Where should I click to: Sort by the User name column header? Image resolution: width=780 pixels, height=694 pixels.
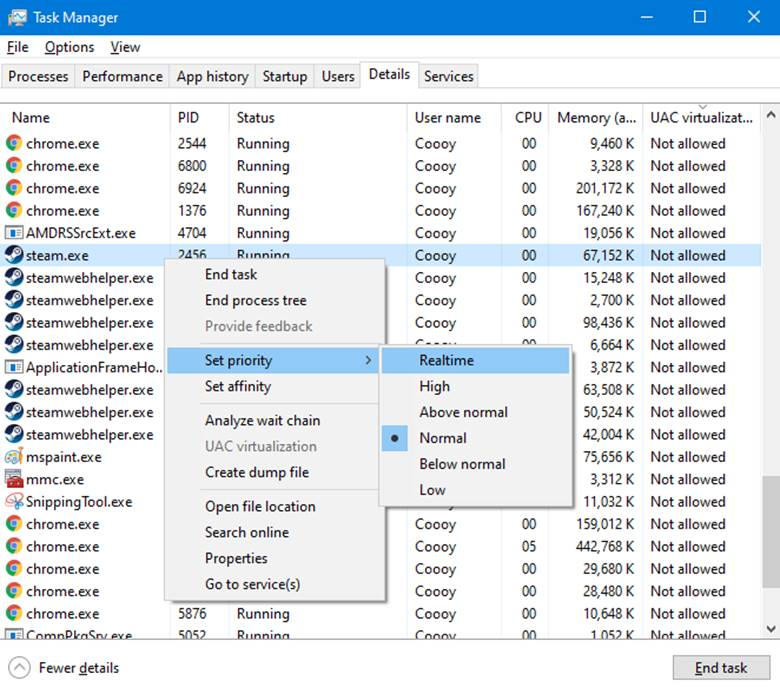point(454,118)
